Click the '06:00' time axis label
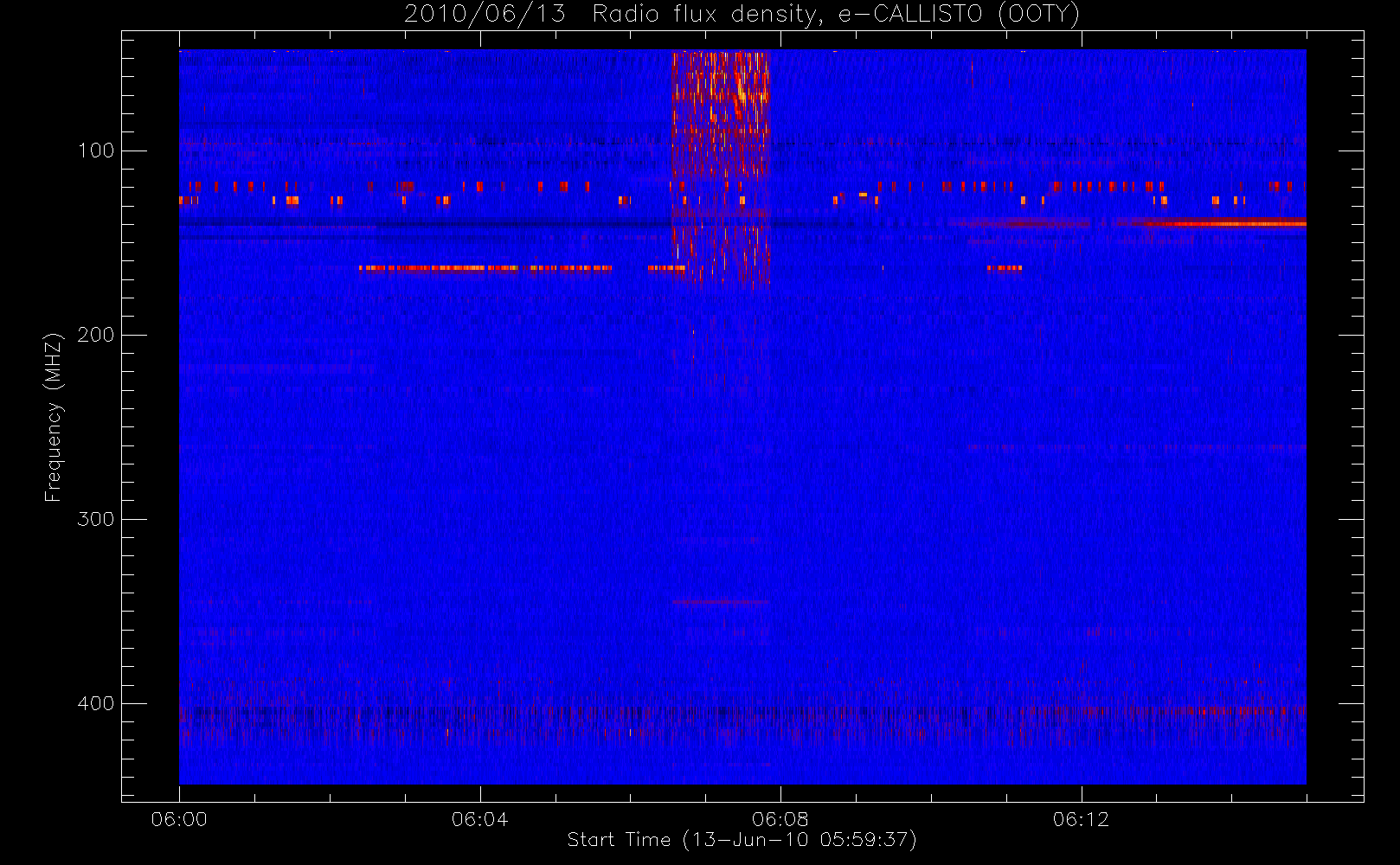1400x865 pixels. click(179, 819)
